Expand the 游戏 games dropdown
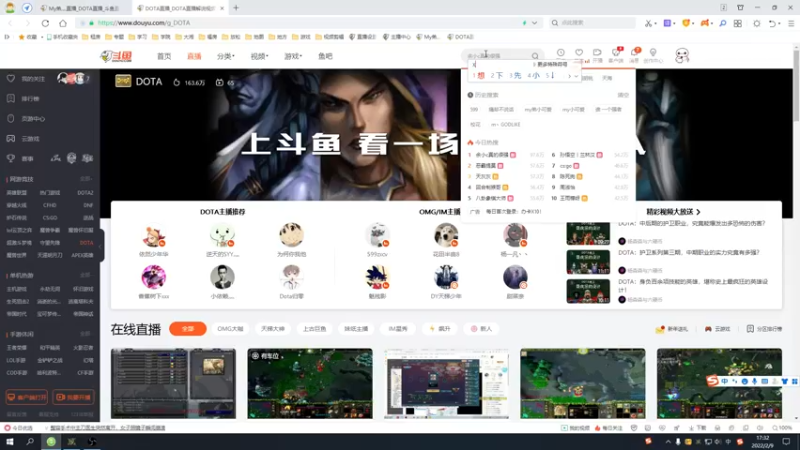This screenshot has width=800, height=450. (293, 56)
